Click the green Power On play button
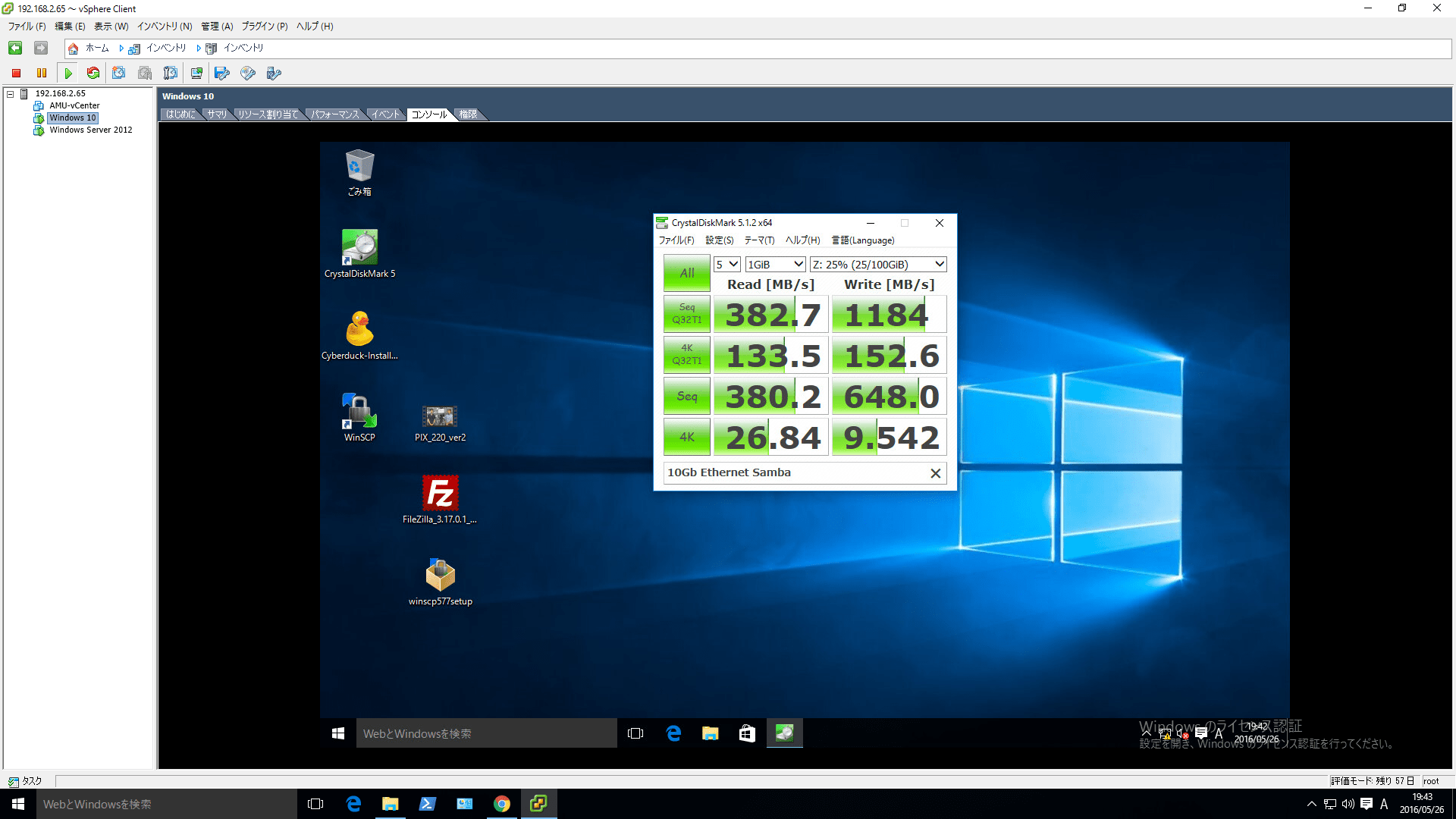The width and height of the screenshot is (1456, 819). coord(68,73)
